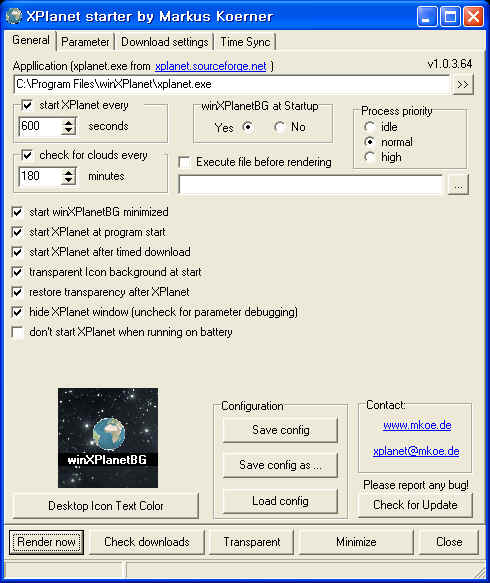Click the Render now button
The image size is (490, 583).
click(x=46, y=542)
